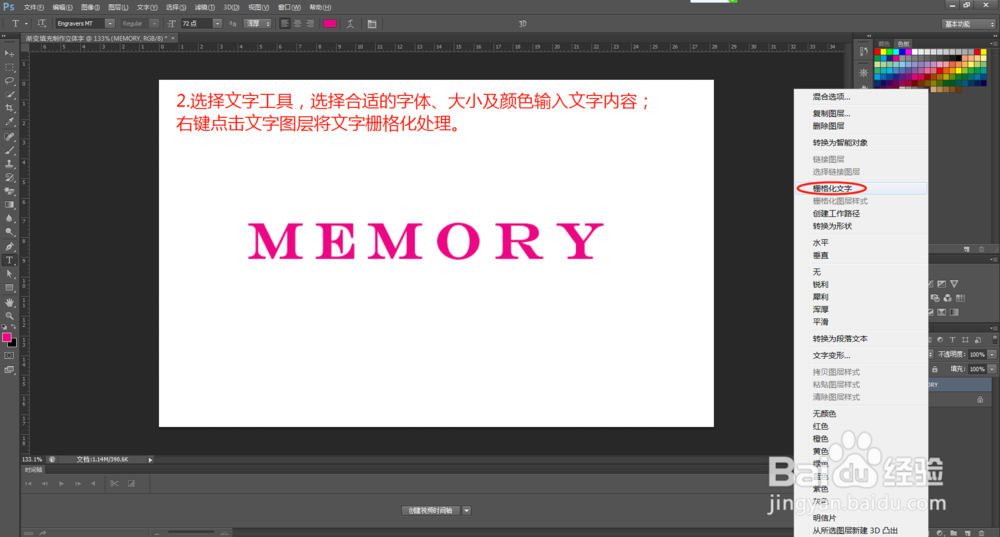Select the Path Selection tool

[10, 274]
